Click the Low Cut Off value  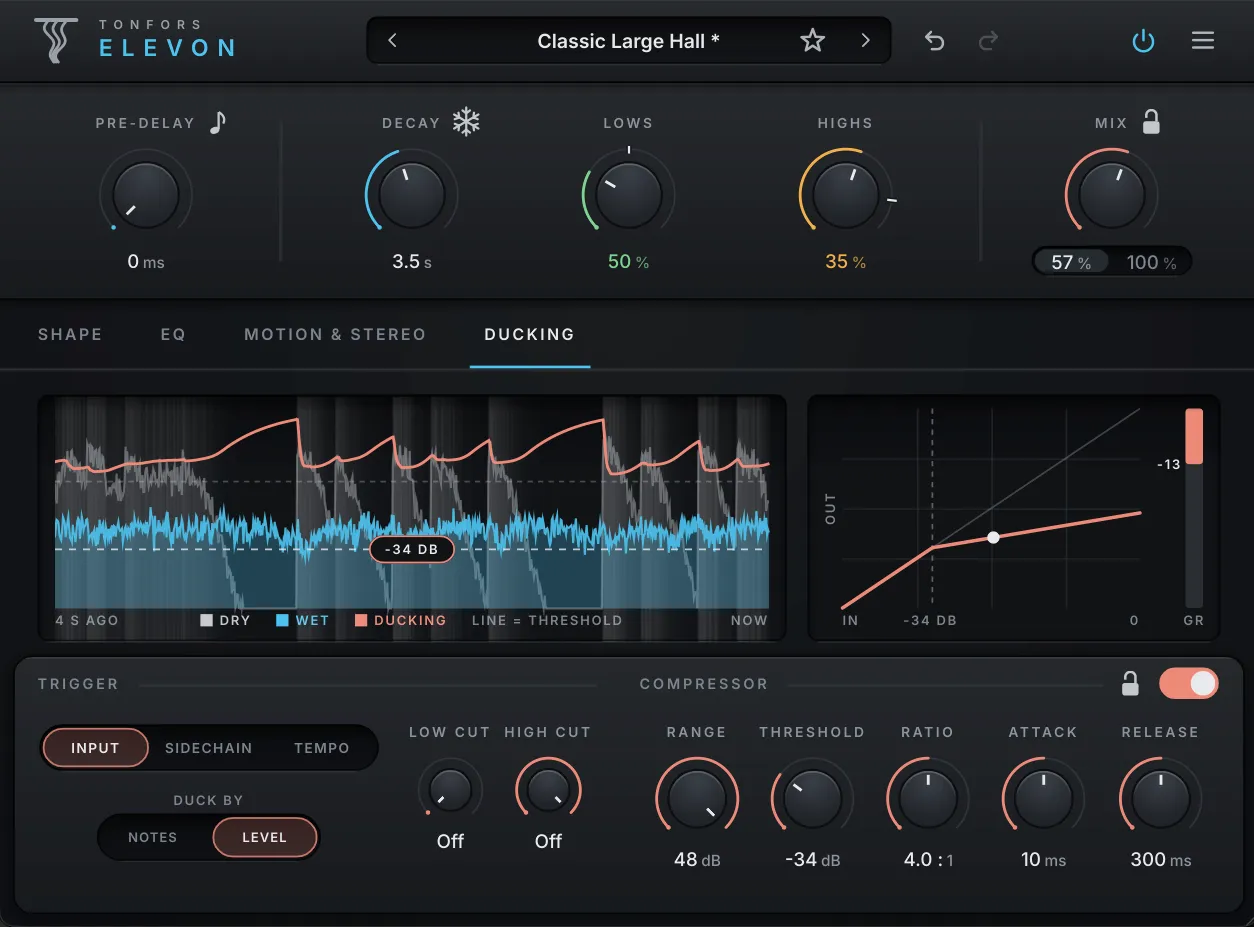pos(450,841)
